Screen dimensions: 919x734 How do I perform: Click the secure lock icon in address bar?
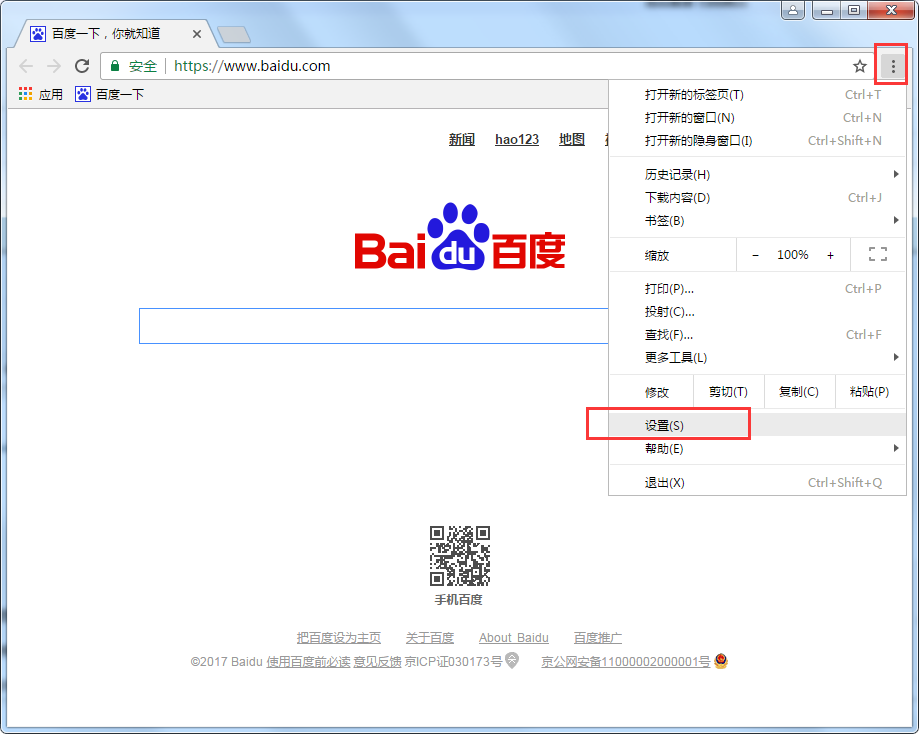(x=117, y=65)
